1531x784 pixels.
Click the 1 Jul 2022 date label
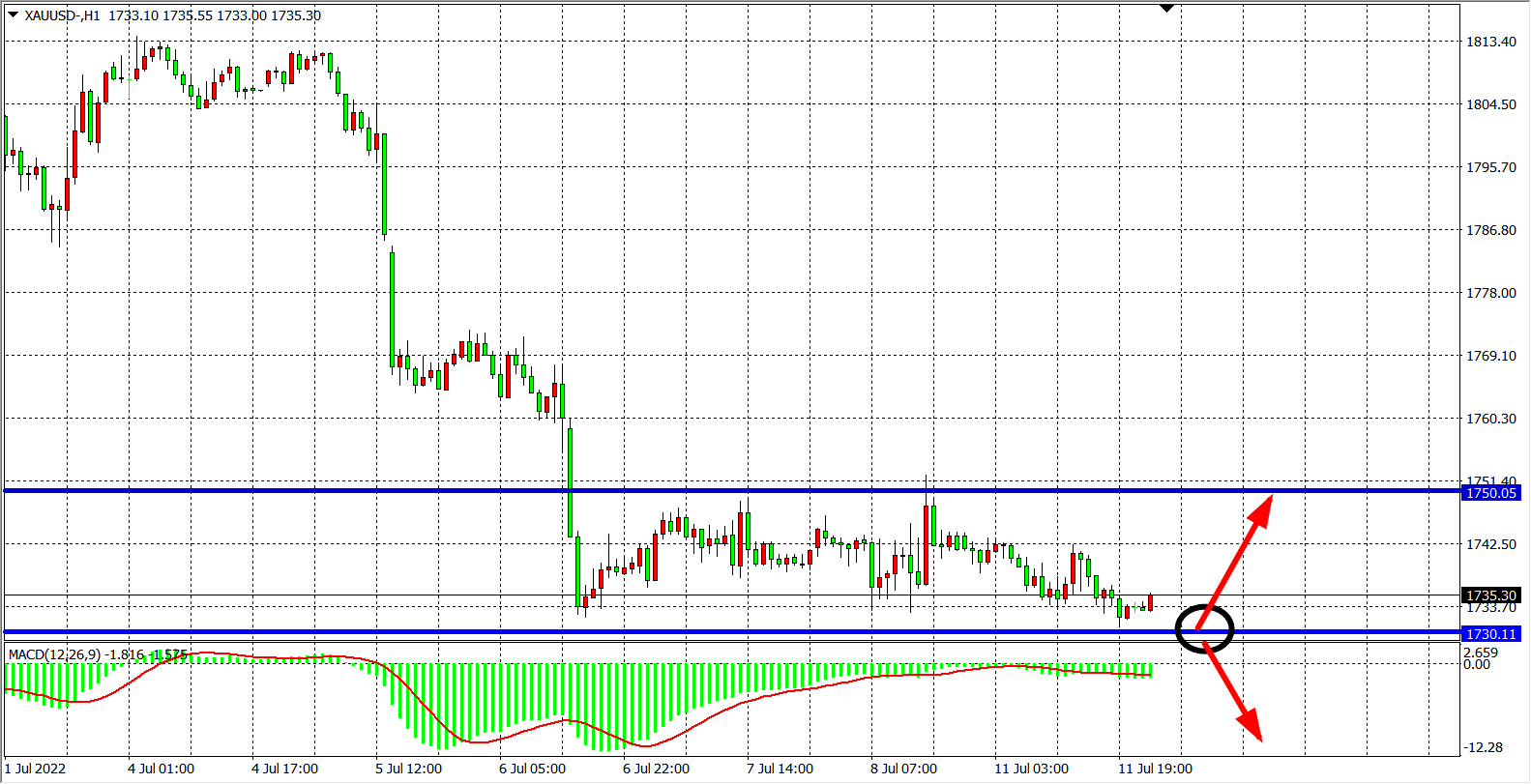click(x=36, y=769)
